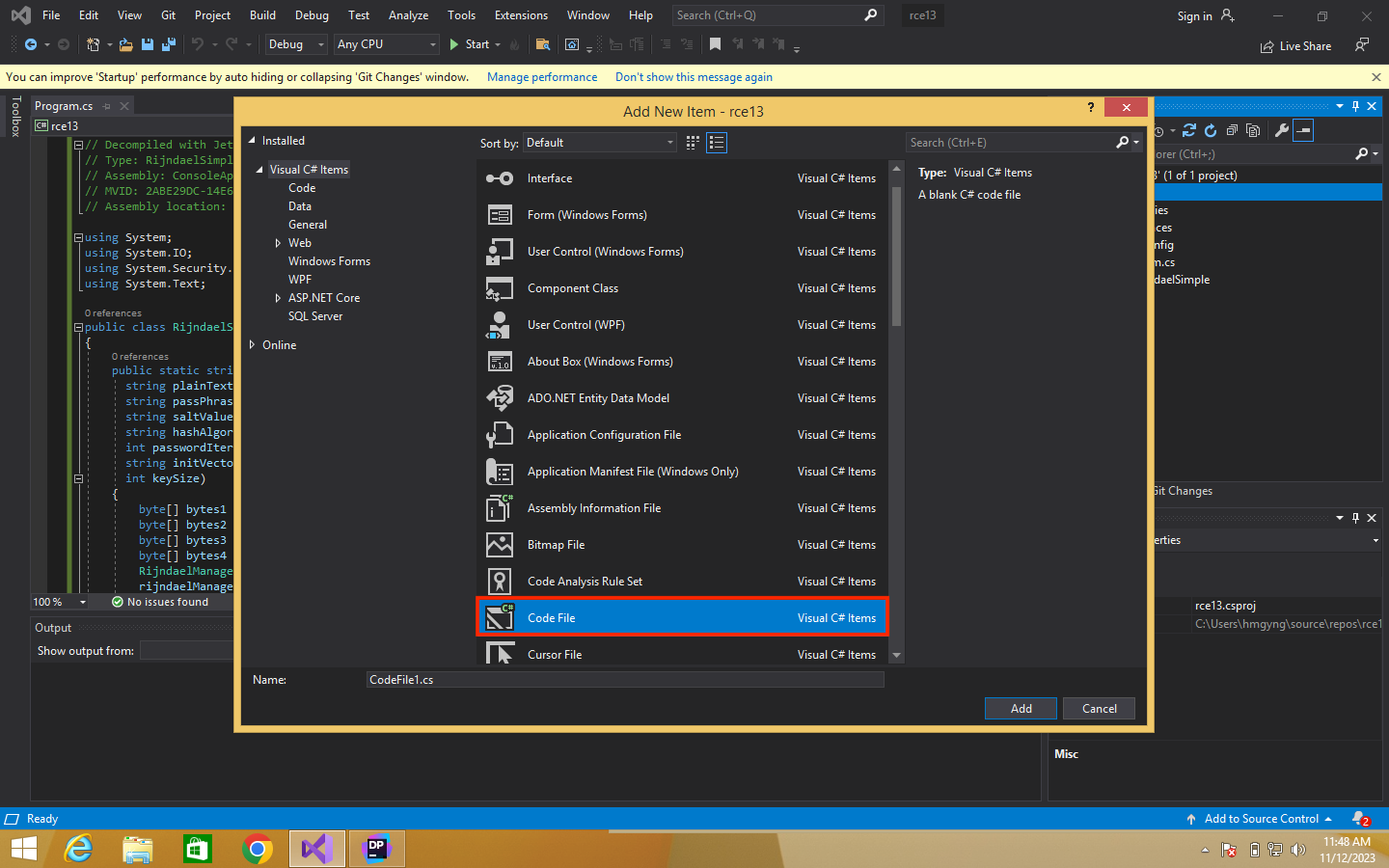Expand the ASP.NET Core tree node
The image size is (1389, 868).
(x=278, y=298)
